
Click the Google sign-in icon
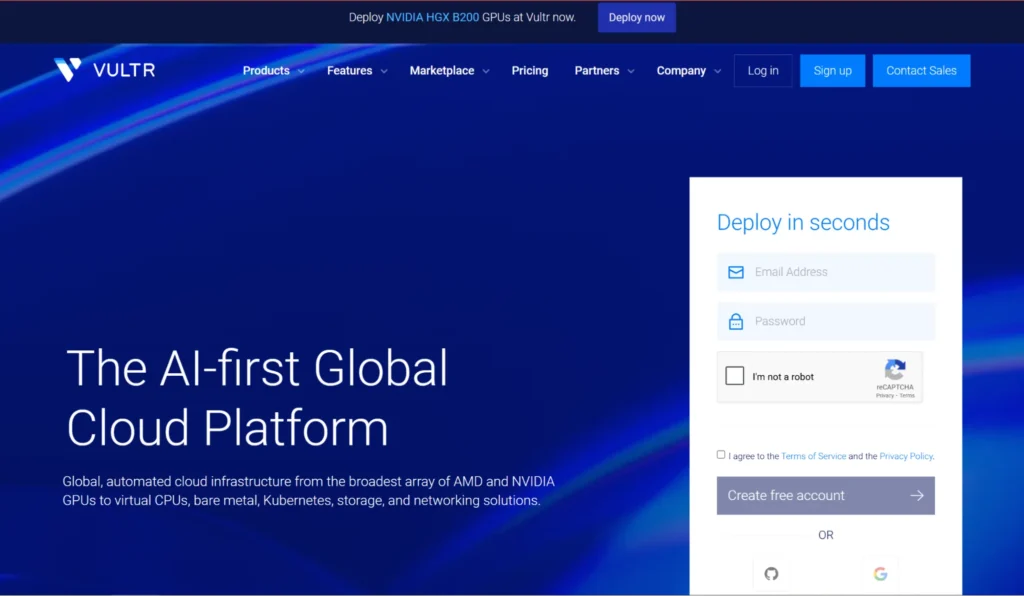[880, 573]
